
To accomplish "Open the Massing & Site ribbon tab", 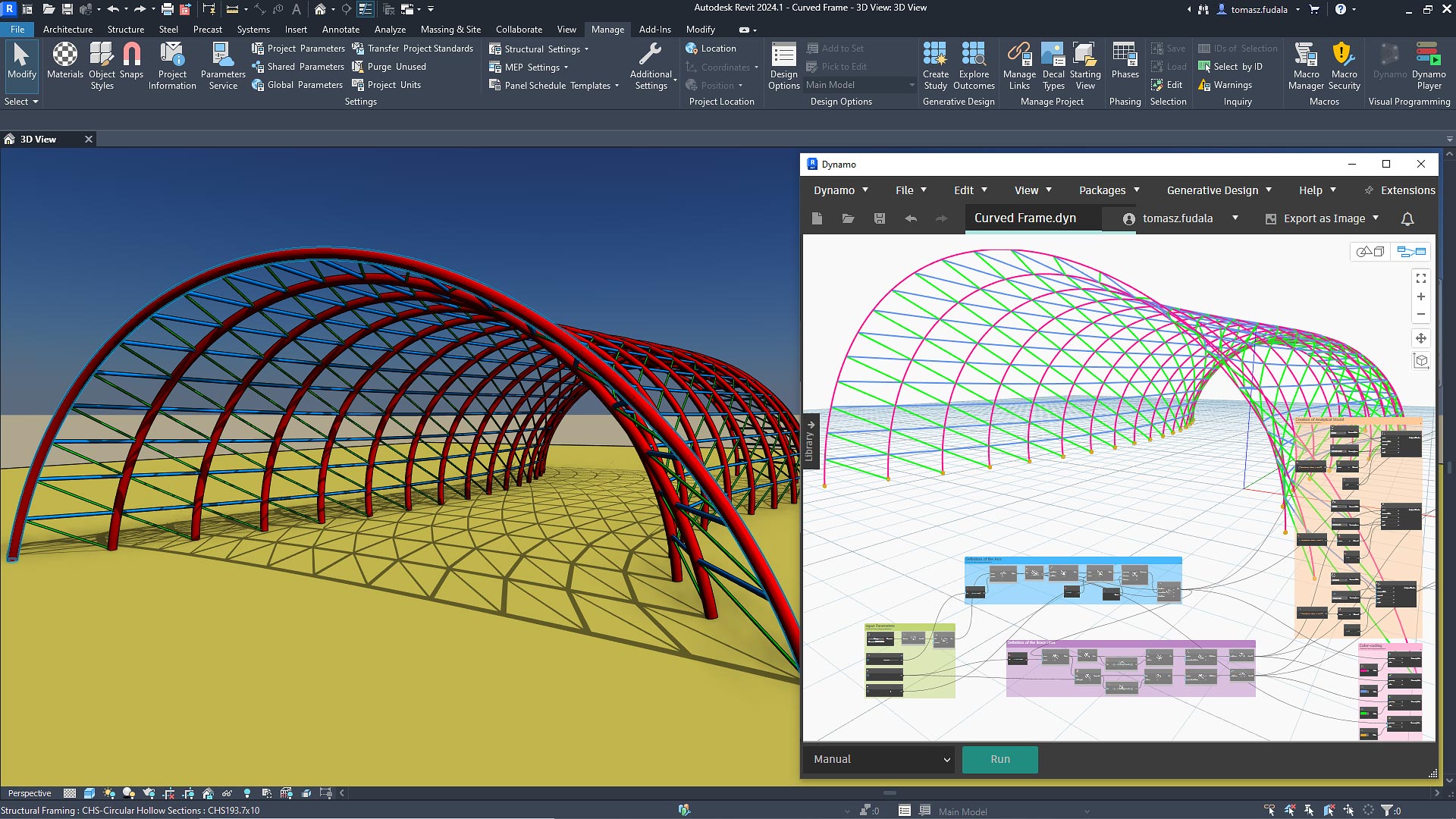I will [x=450, y=30].
